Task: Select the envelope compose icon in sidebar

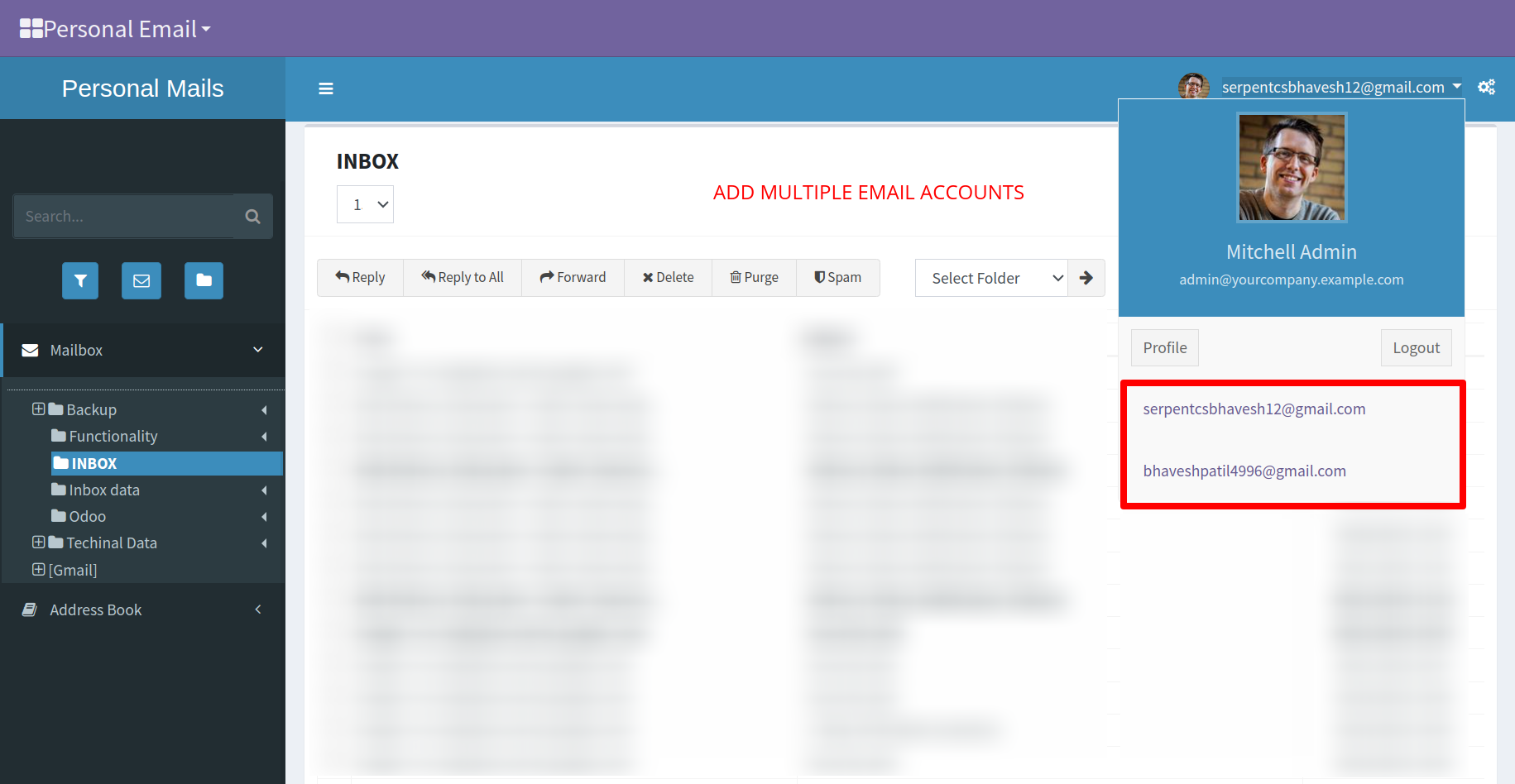Action: tap(141, 280)
